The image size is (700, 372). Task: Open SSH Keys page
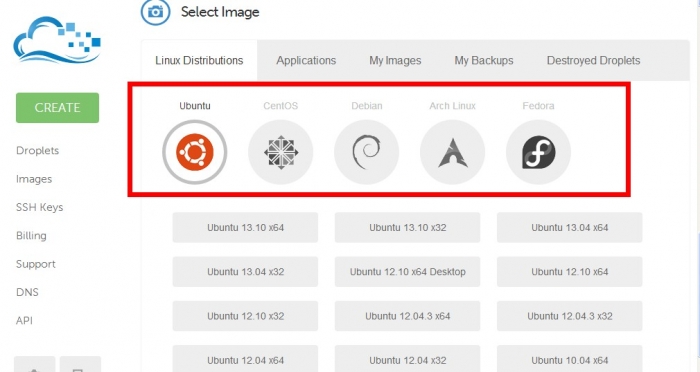click(39, 207)
